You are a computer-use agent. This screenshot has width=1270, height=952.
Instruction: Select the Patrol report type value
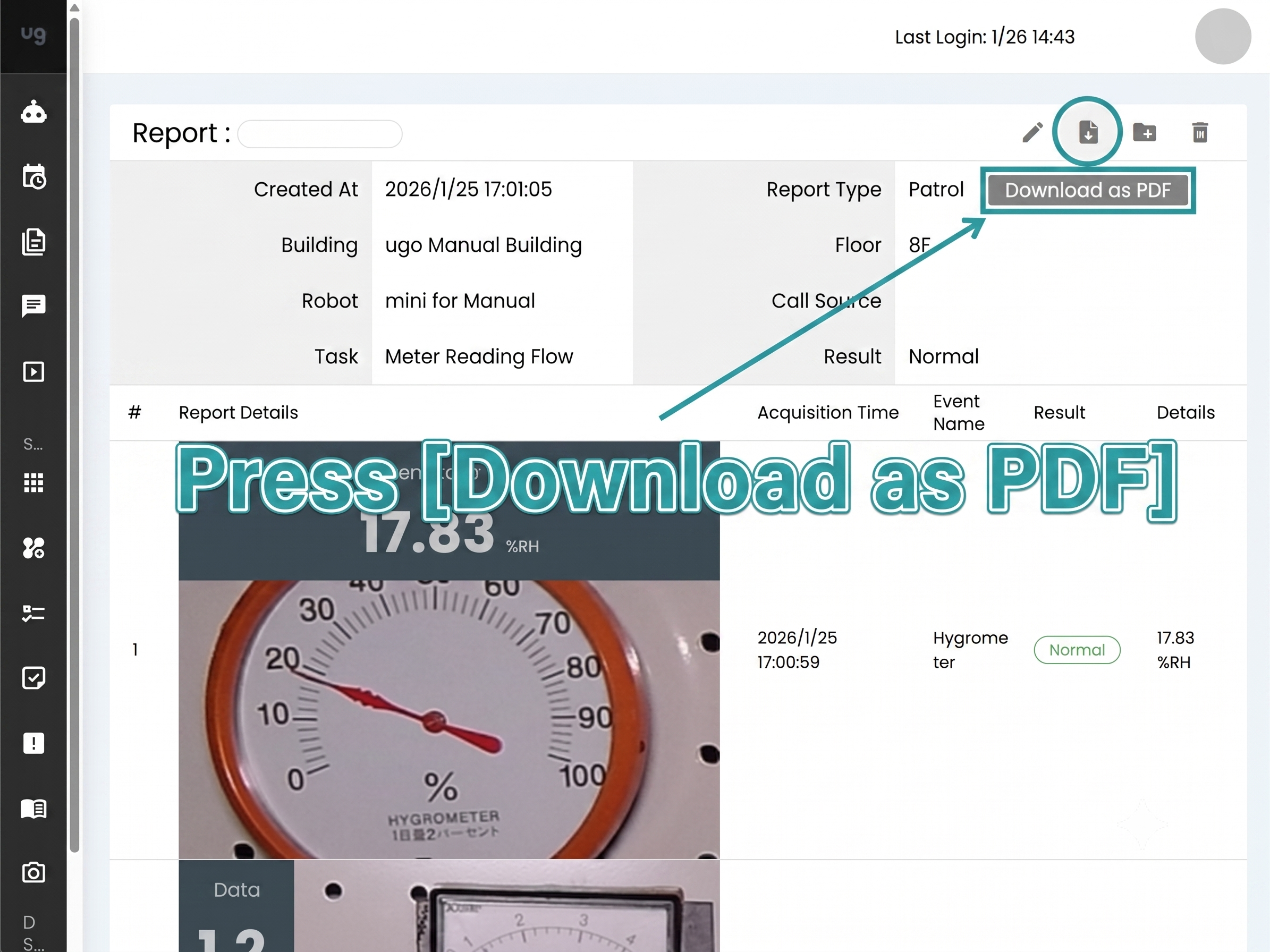[936, 189]
